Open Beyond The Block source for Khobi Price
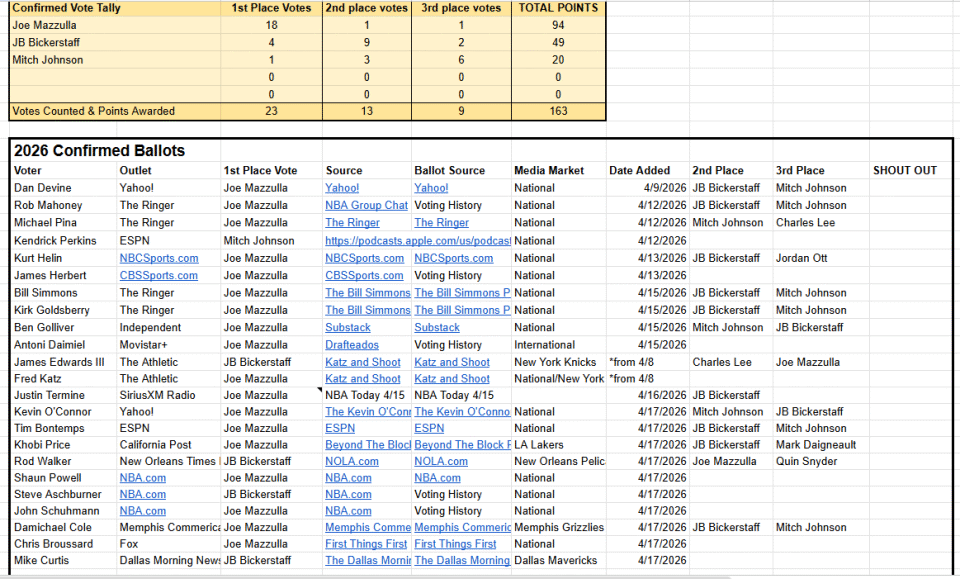Image resolution: width=960 pixels, height=579 pixels. pos(367,445)
